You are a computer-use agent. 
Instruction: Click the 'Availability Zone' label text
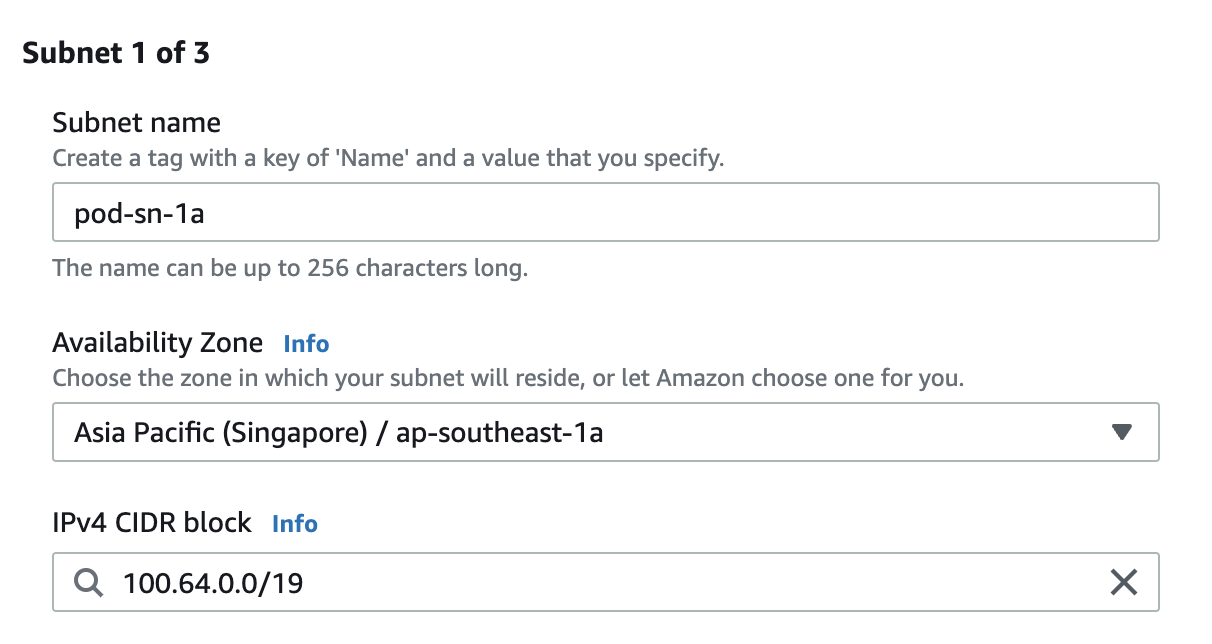pos(158,344)
